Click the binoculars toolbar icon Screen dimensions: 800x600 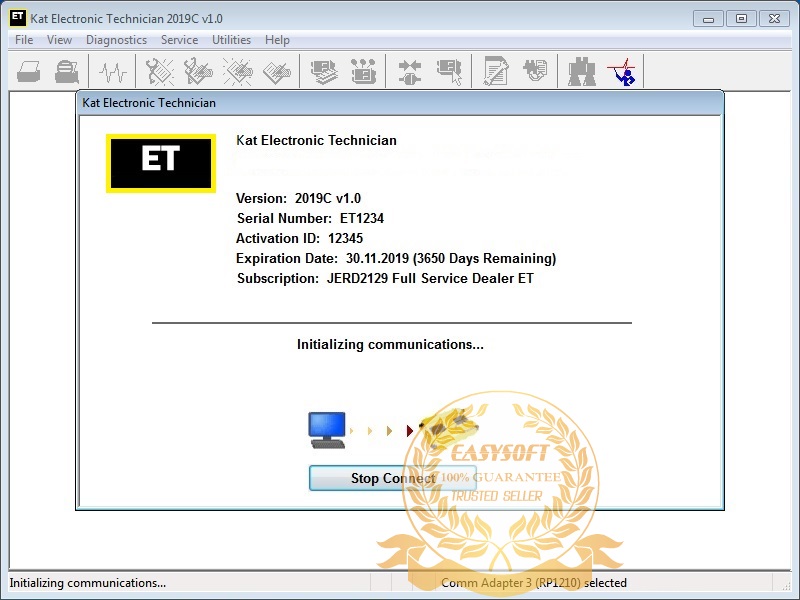[582, 71]
